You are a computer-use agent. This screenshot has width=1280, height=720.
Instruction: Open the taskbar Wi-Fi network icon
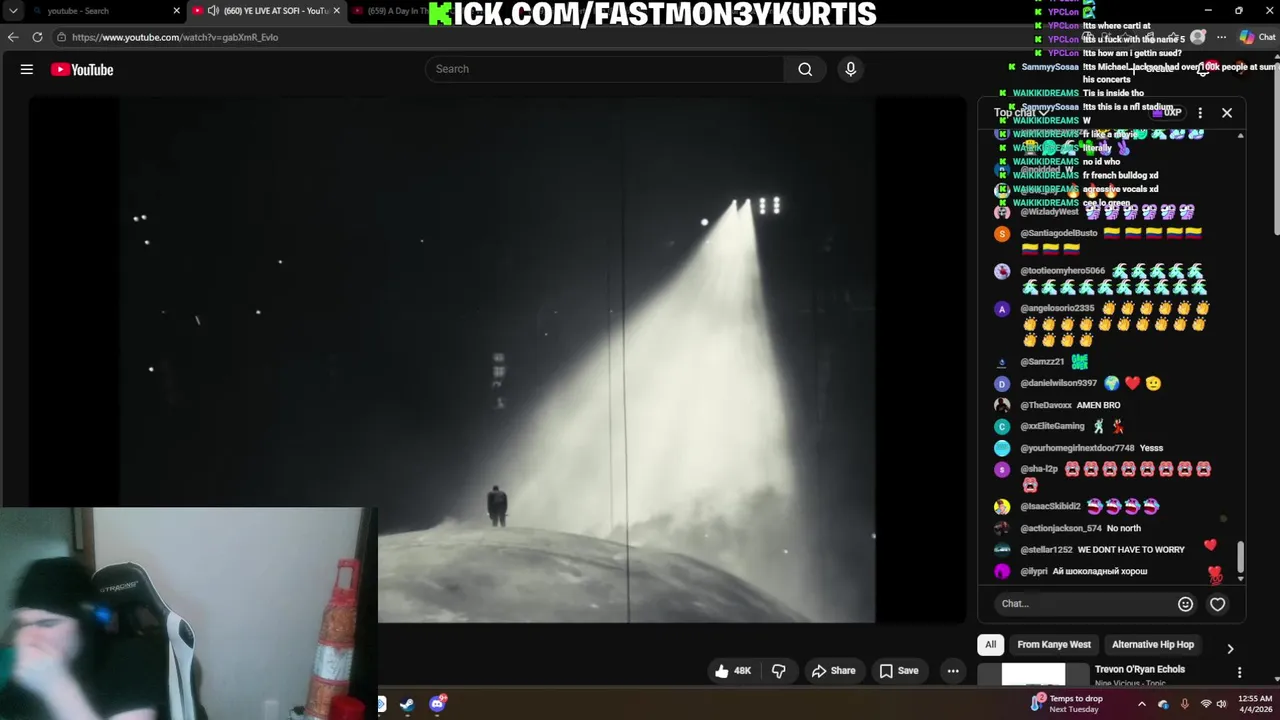point(1206,704)
